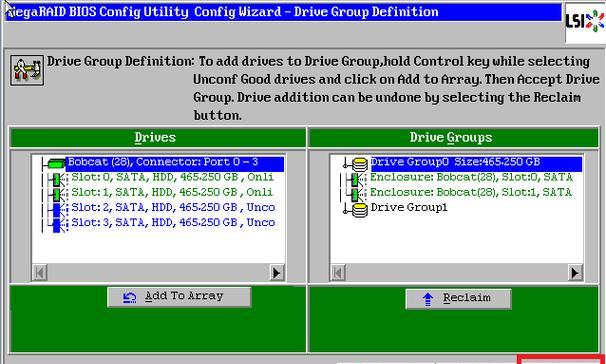This screenshot has width=606, height=364.
Task: Click the Slot 3 drive icon
Action: click(57, 225)
